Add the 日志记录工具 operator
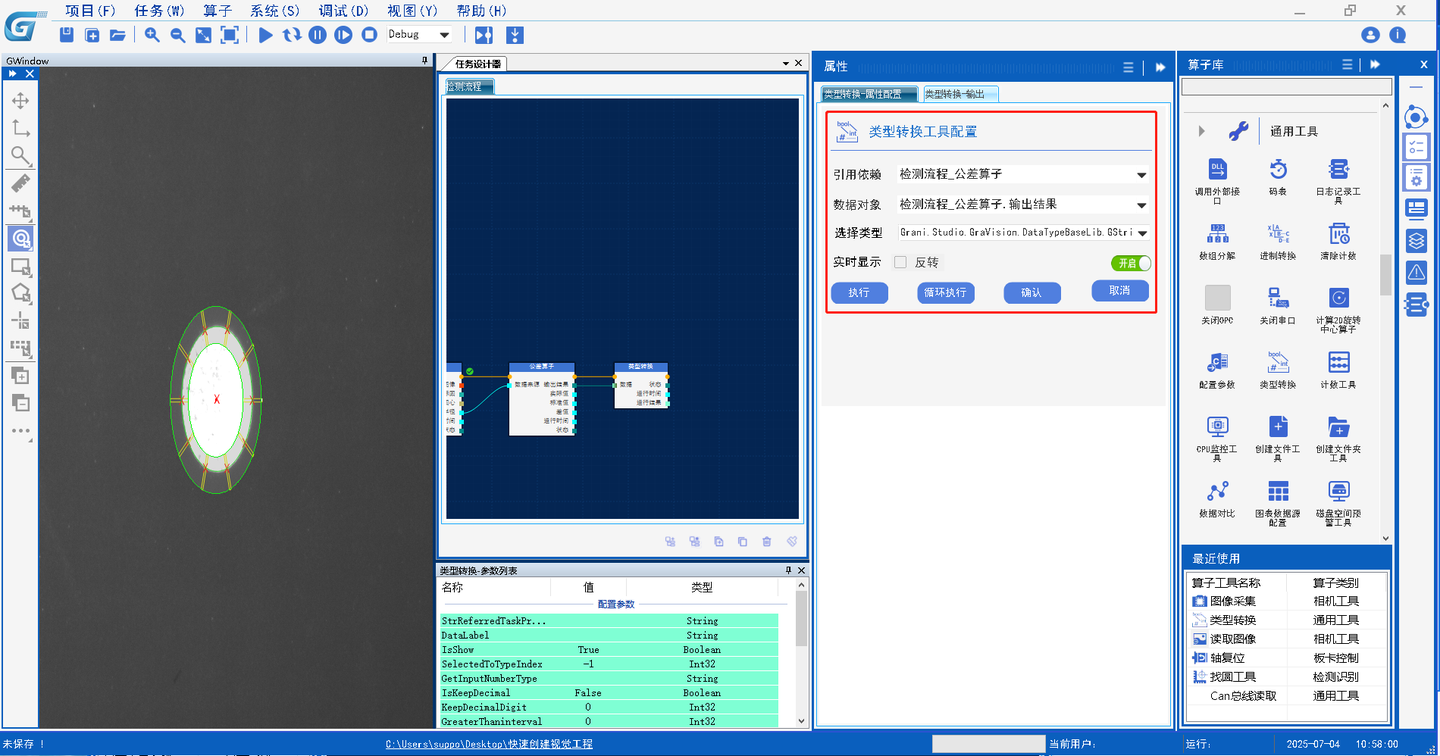1440x756 pixels. point(1338,180)
